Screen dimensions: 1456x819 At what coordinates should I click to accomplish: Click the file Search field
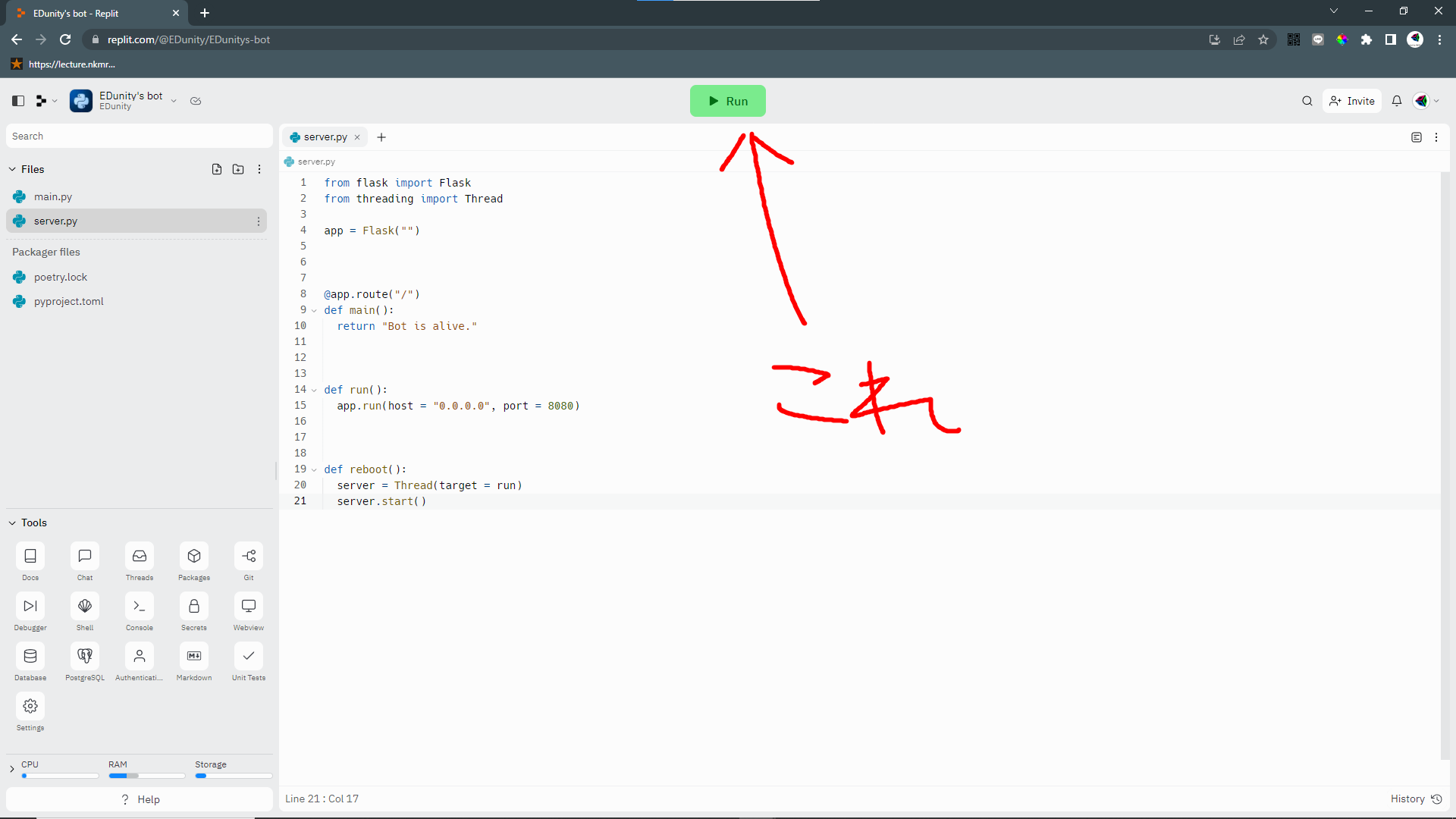pyautogui.click(x=140, y=136)
